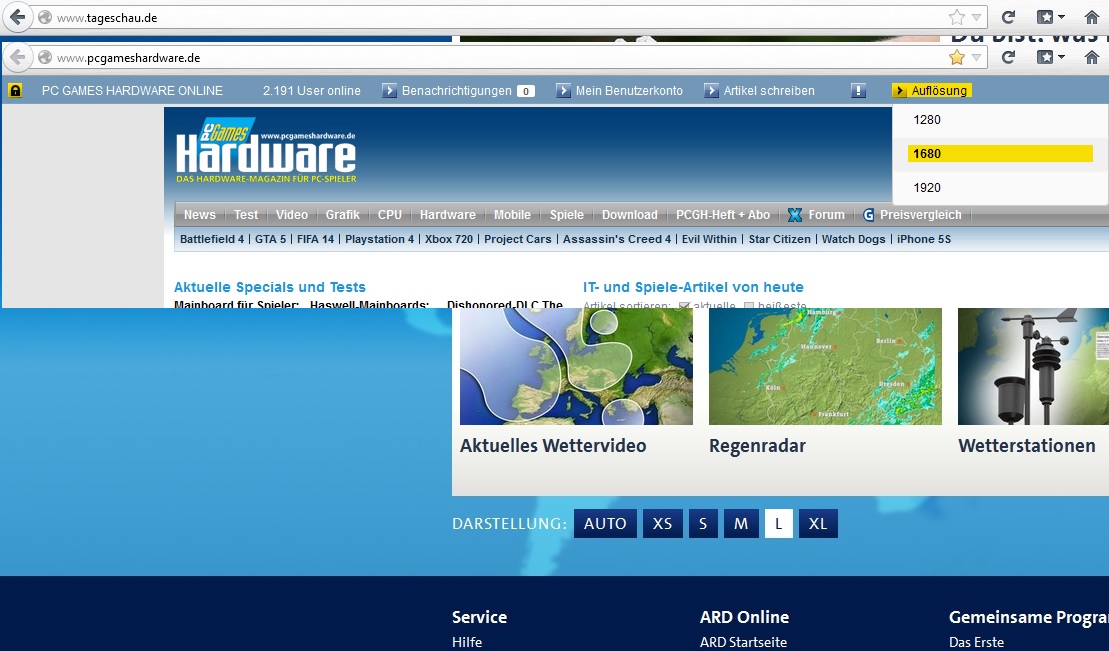Toggle the 'aktuelle' sort checkbox
The image size is (1109, 651).
(x=684, y=306)
